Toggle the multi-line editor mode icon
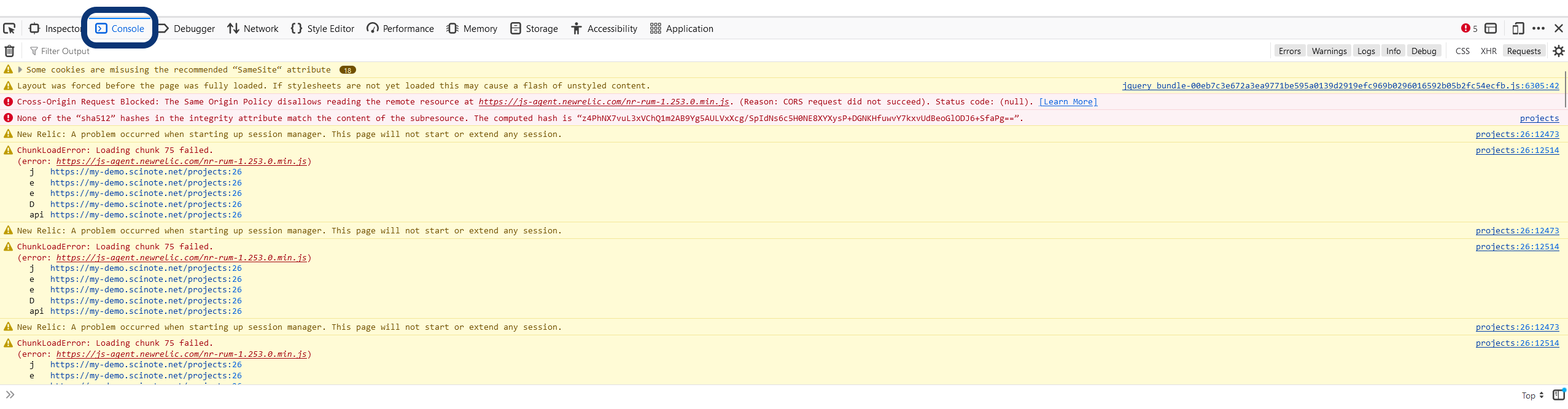 click(1559, 395)
